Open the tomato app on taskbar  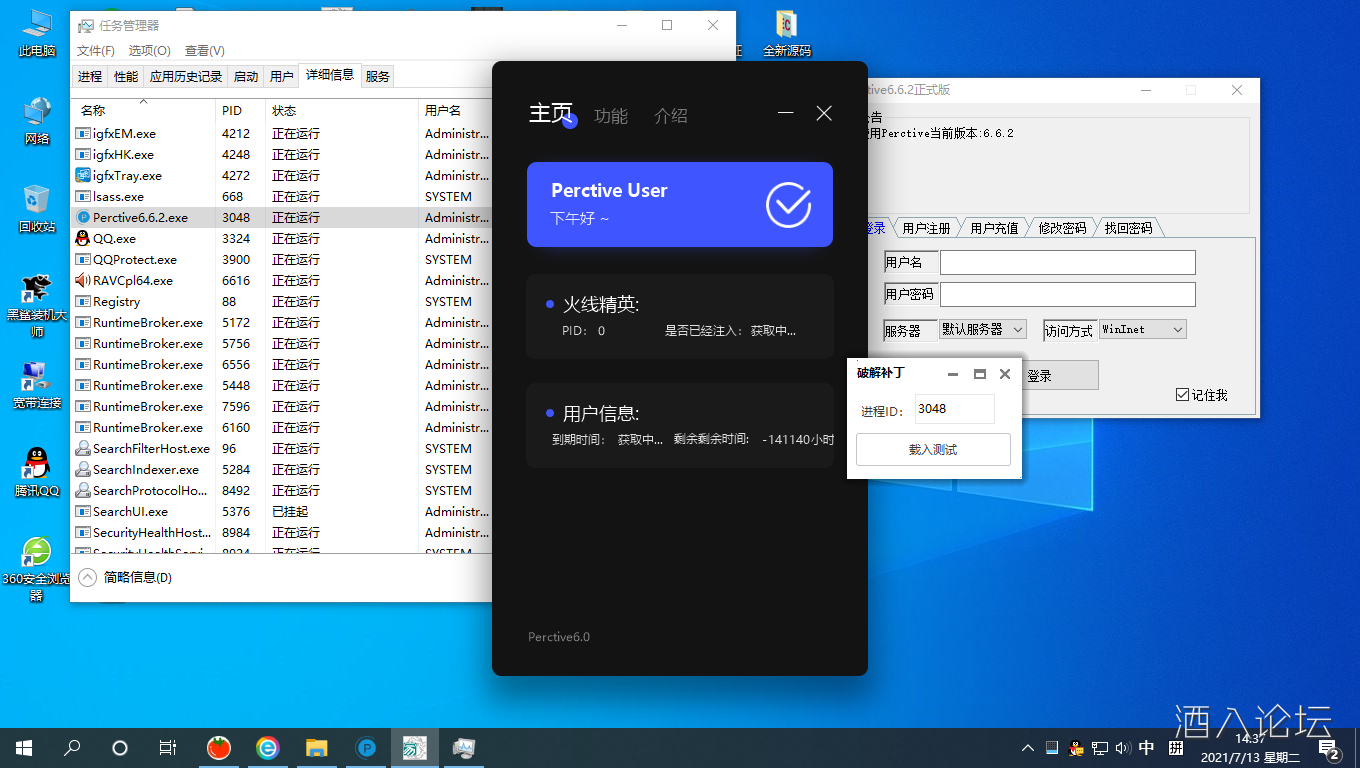(219, 747)
